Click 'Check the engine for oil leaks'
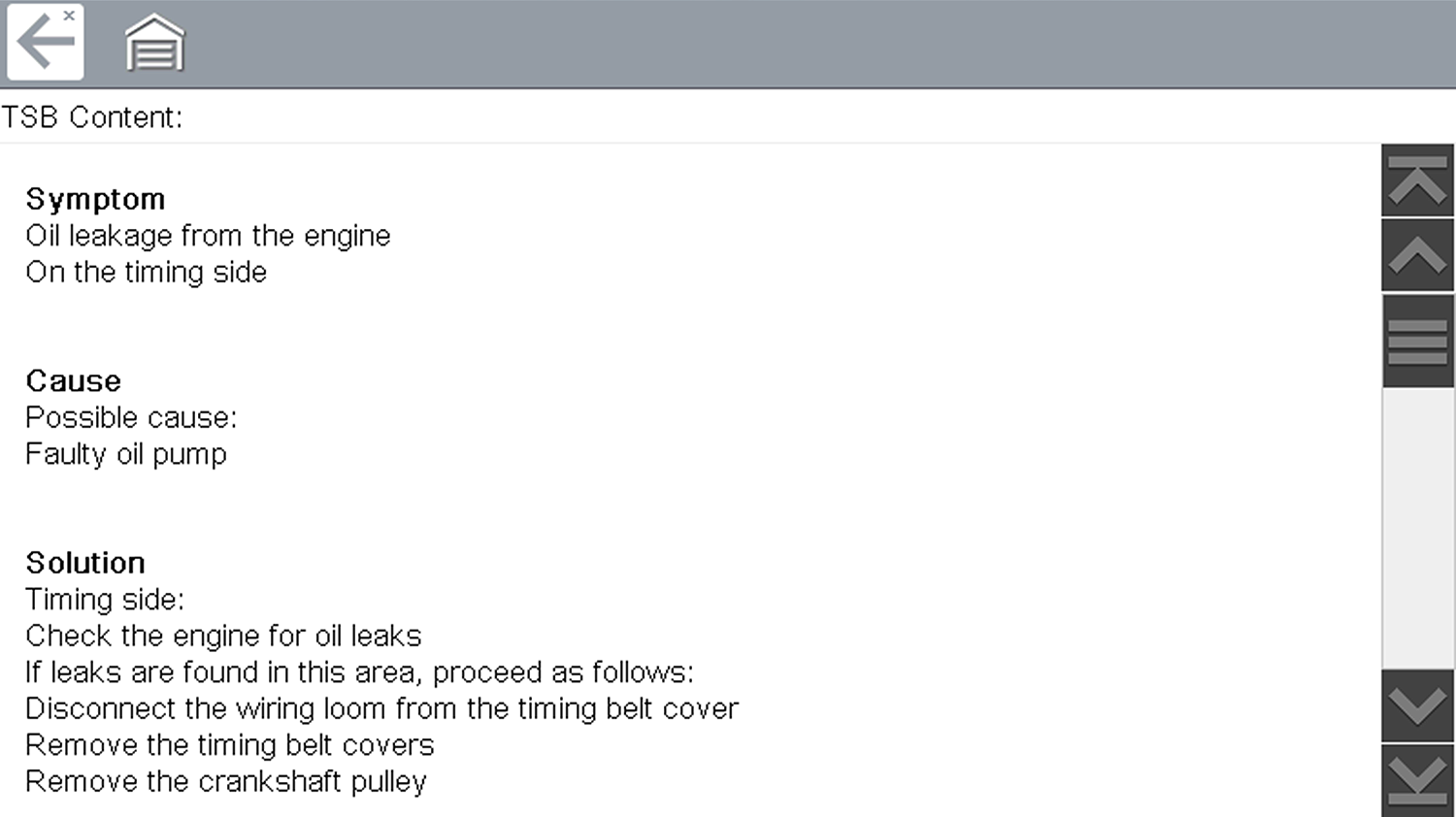This screenshot has height=817, width=1456. 223,636
